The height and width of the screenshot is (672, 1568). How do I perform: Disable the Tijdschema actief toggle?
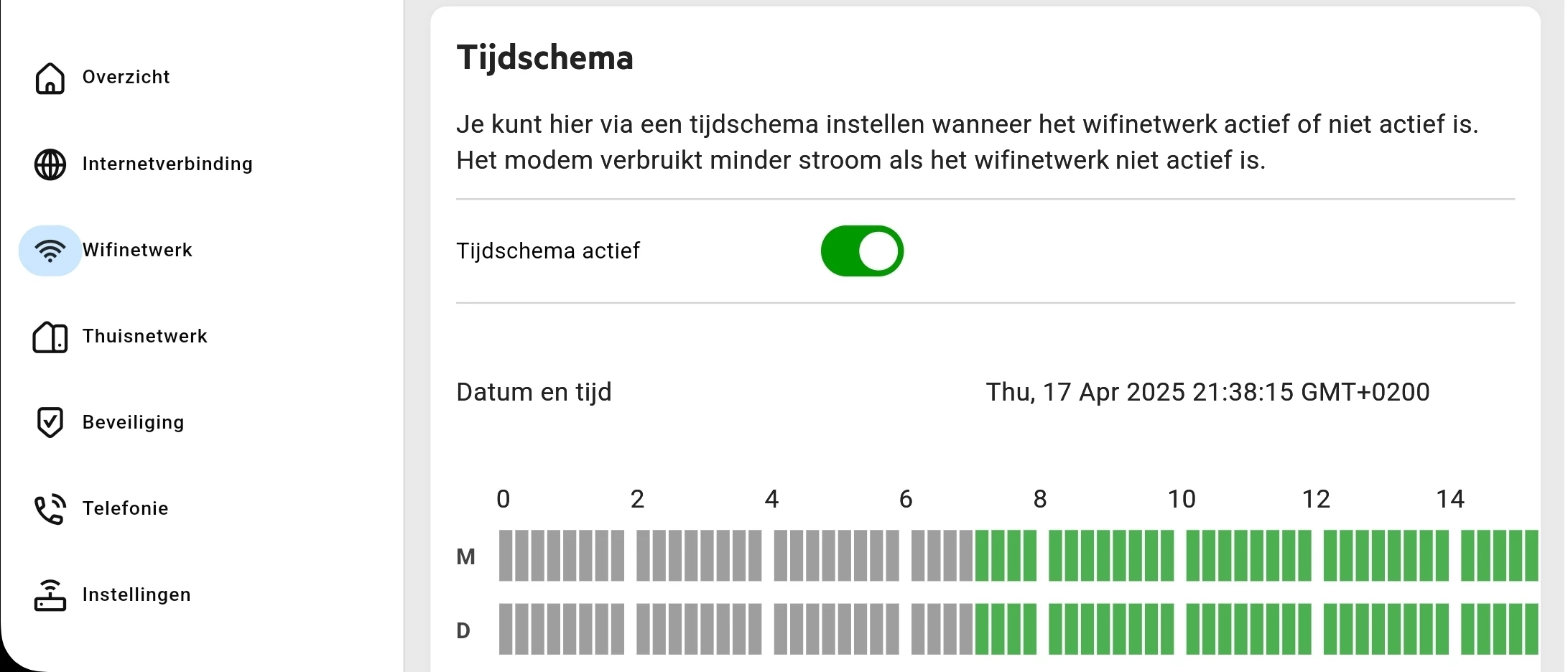click(x=861, y=251)
